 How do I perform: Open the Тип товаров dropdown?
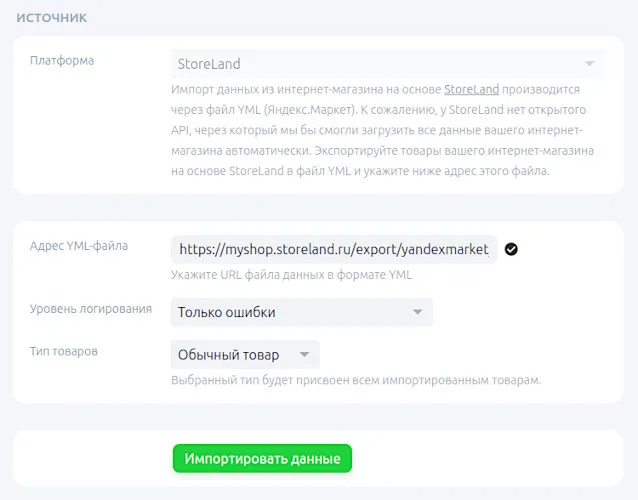[245, 355]
